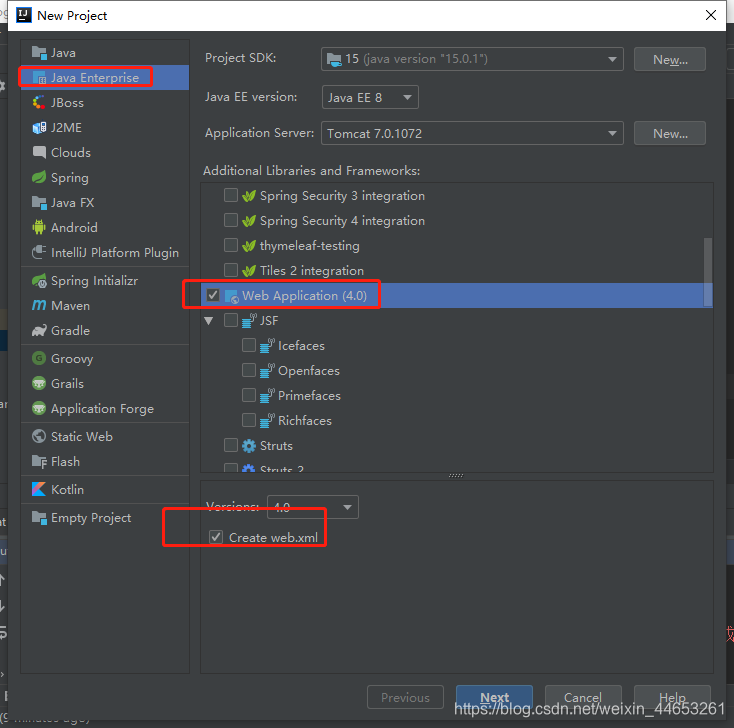
Task: Click the Icefaces framework icon
Action: (x=267, y=346)
